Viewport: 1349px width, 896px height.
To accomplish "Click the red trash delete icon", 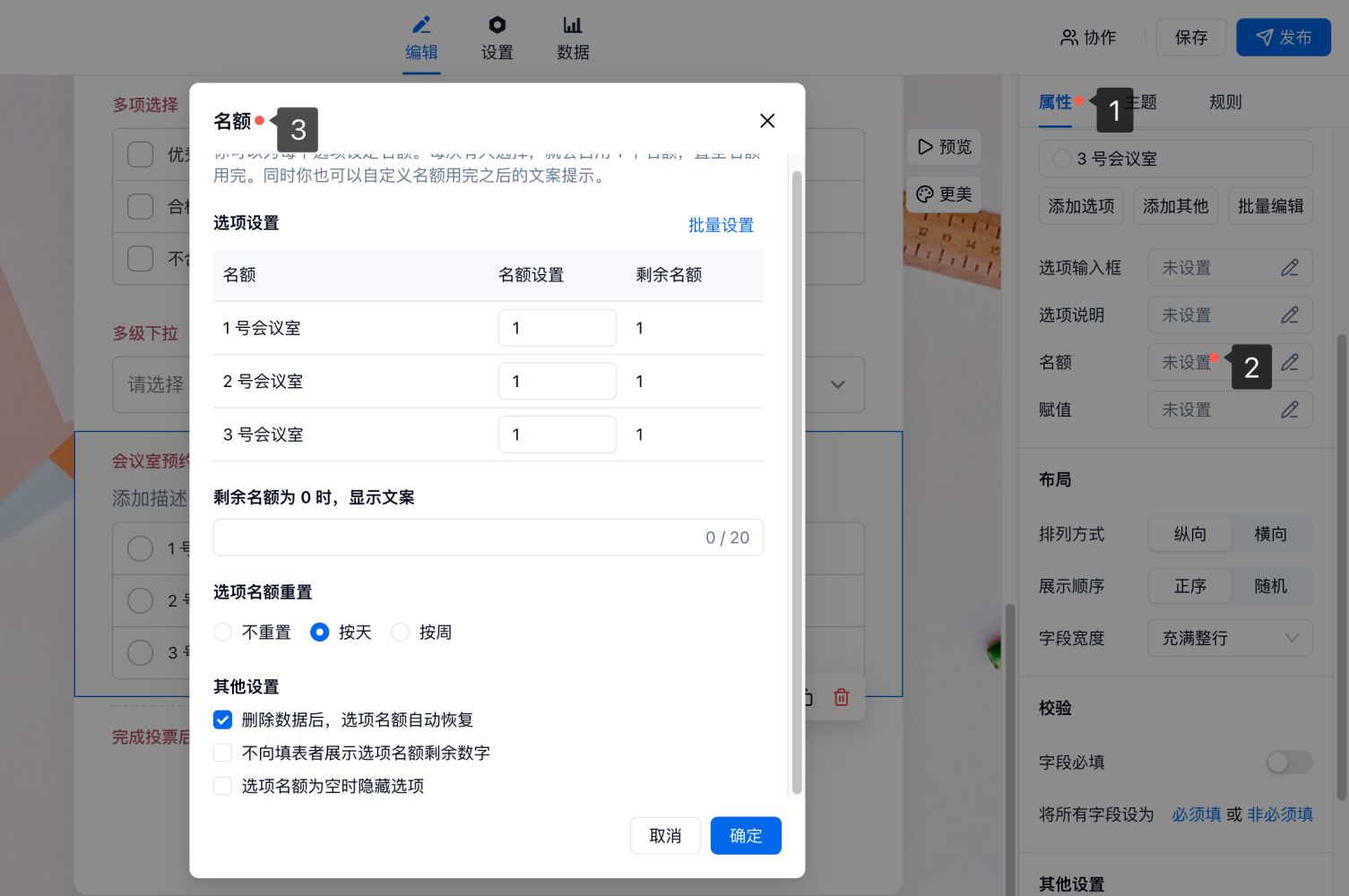I will pyautogui.click(x=842, y=698).
